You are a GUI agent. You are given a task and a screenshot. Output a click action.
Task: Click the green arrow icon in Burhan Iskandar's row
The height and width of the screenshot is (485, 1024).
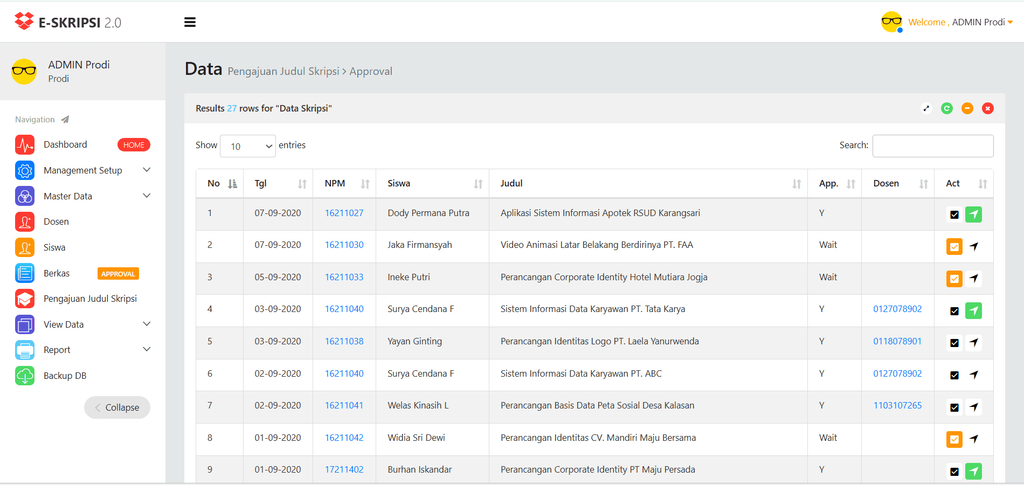pyautogui.click(x=974, y=471)
